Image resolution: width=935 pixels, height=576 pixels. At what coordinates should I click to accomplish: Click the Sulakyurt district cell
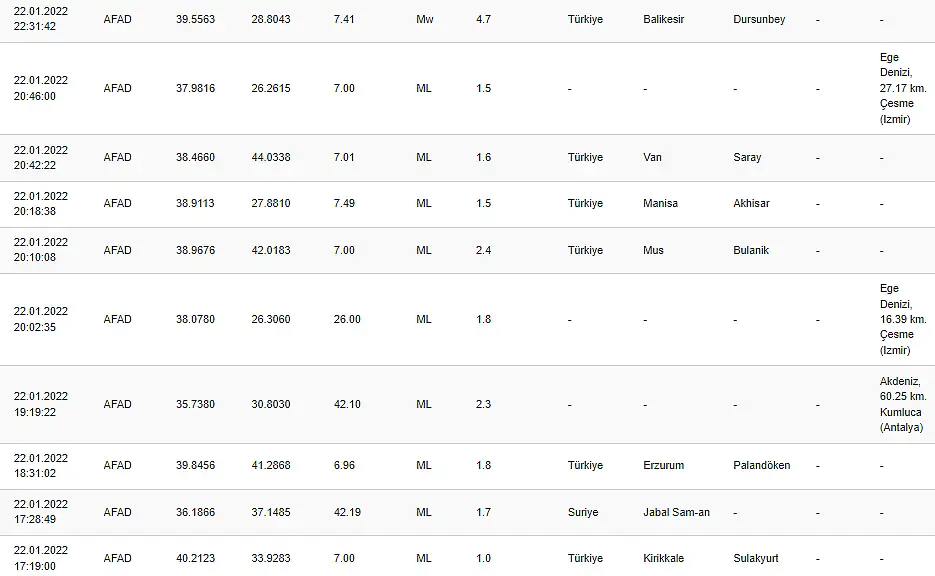click(756, 559)
